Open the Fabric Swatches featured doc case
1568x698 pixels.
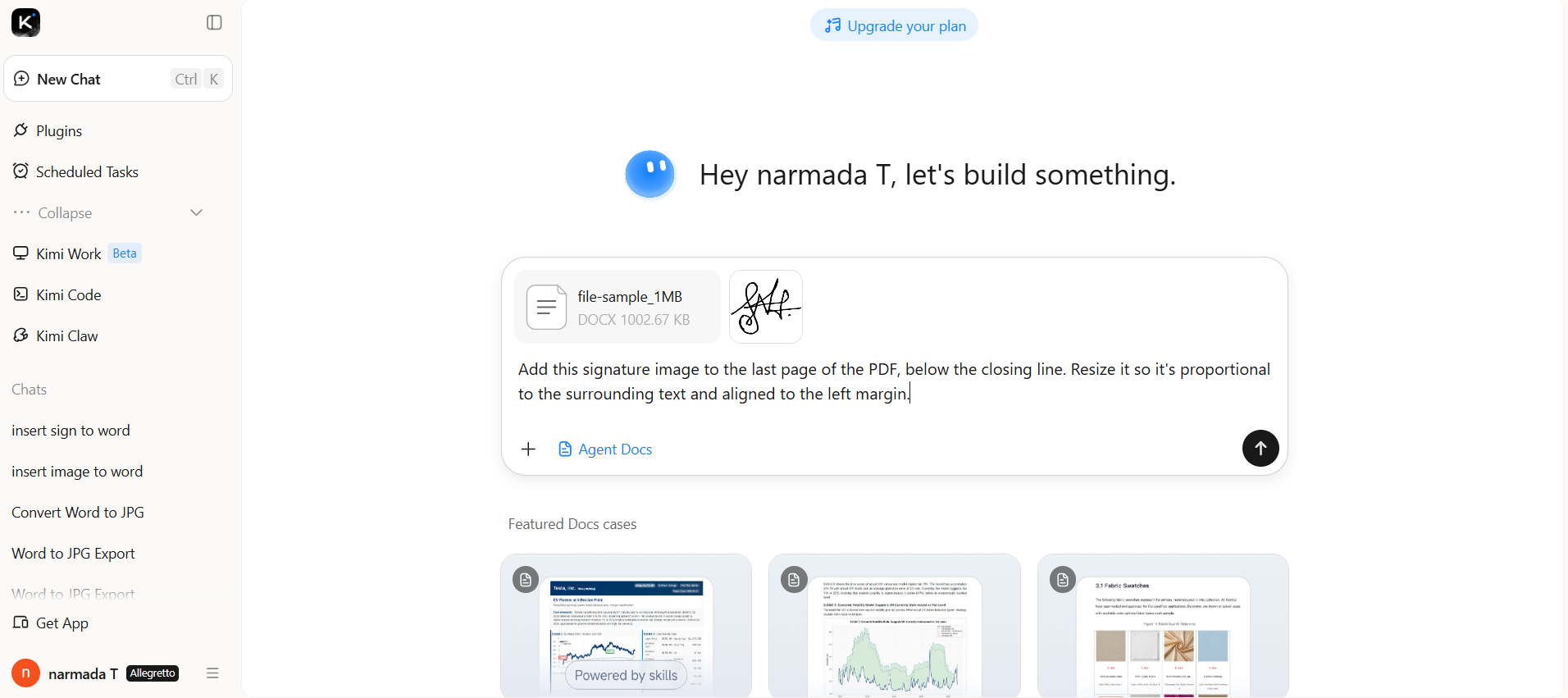click(1163, 626)
